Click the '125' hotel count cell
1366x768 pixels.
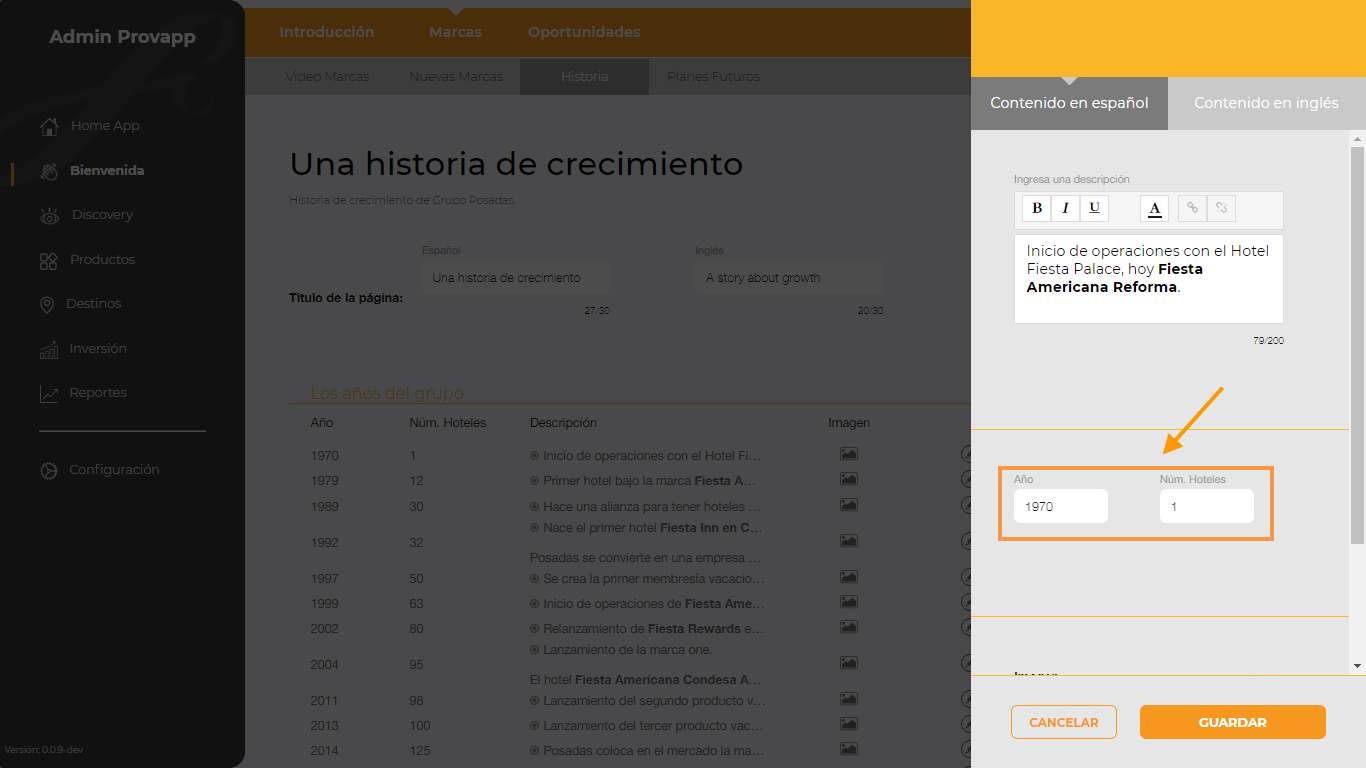[x=419, y=751]
